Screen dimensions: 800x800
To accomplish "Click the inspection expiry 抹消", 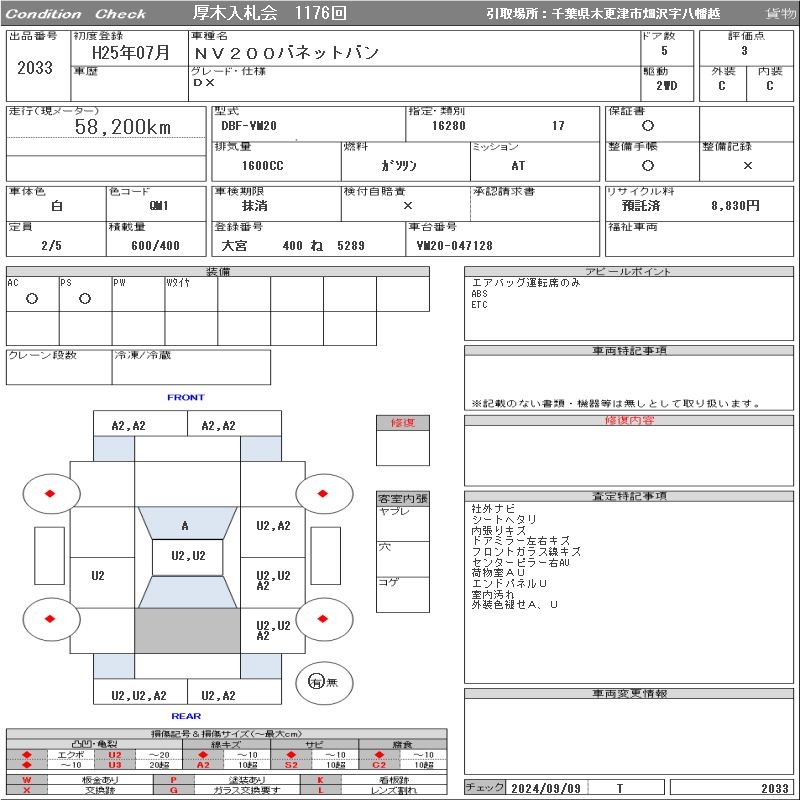I will [255, 206].
